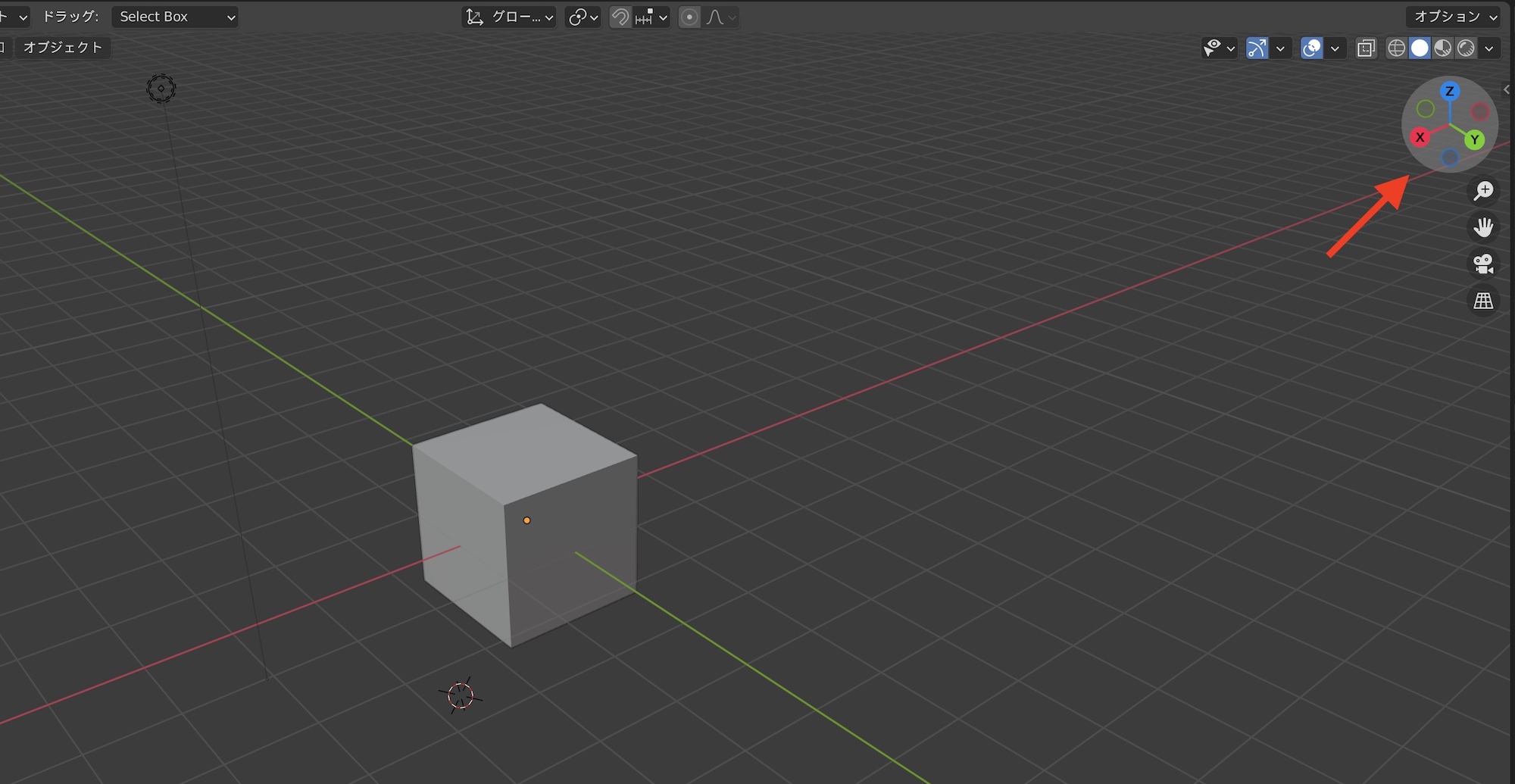Open the Select Box drag dropdown

(x=175, y=17)
